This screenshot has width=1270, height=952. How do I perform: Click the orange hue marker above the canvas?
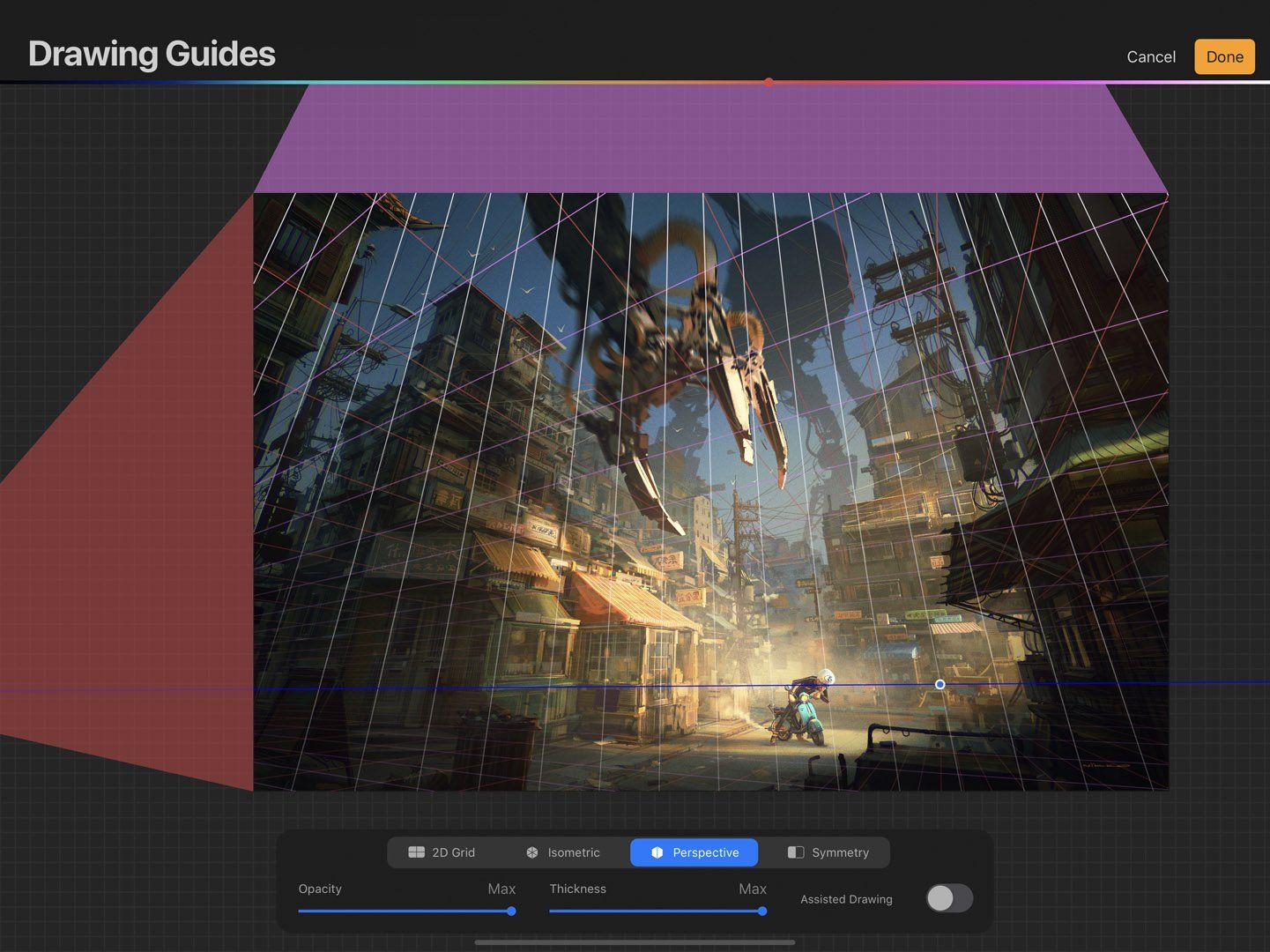point(769,81)
